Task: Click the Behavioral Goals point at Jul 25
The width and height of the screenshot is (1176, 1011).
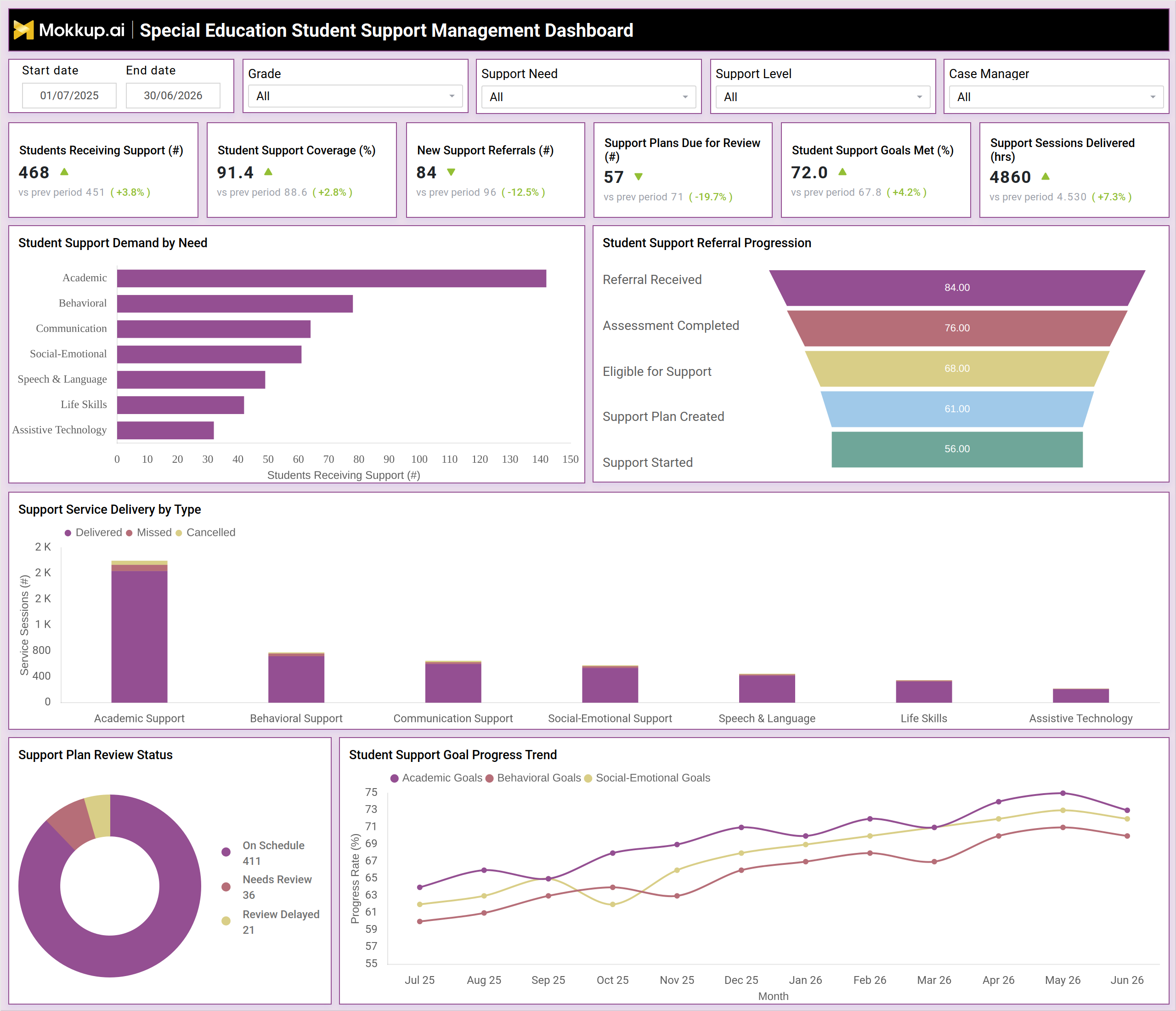Action: [420, 921]
